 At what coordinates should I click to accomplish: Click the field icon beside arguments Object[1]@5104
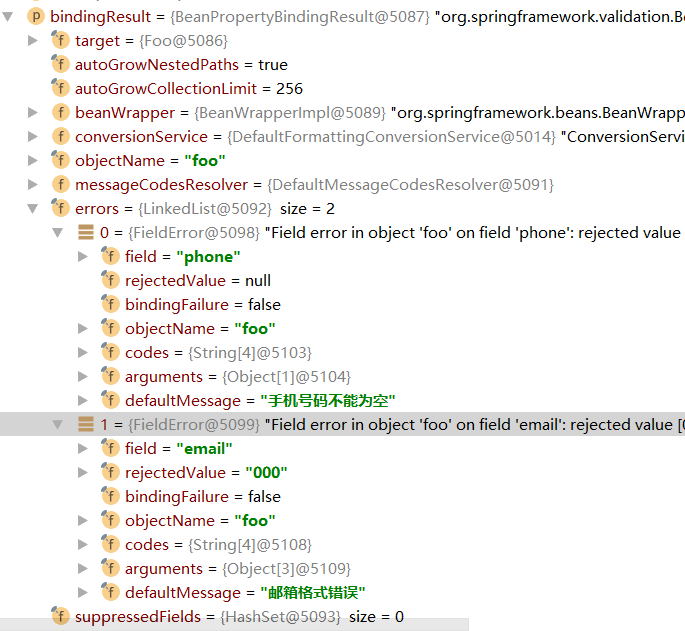pos(111,376)
